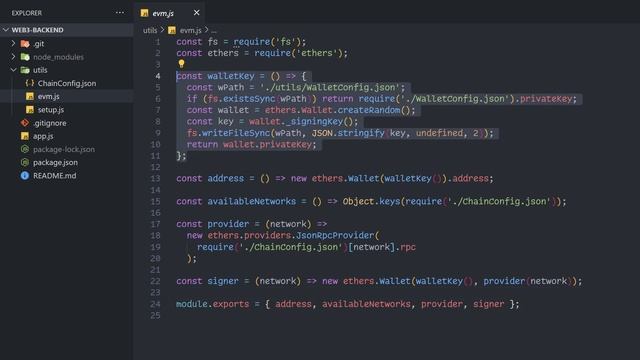Open setup.js from utils folder
Image resolution: width=640 pixels, height=360 pixels.
(51, 110)
